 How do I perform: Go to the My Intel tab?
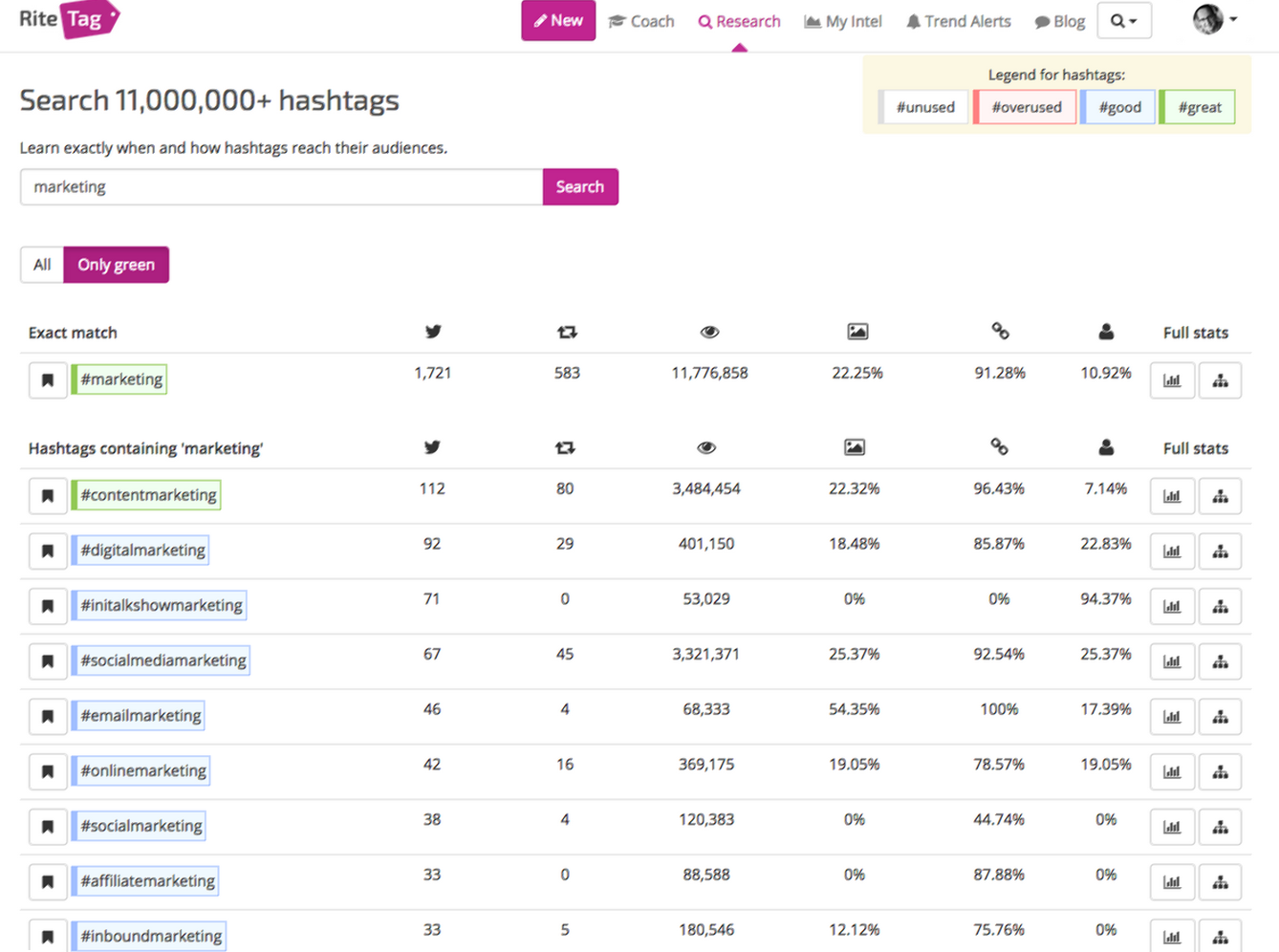coord(843,21)
